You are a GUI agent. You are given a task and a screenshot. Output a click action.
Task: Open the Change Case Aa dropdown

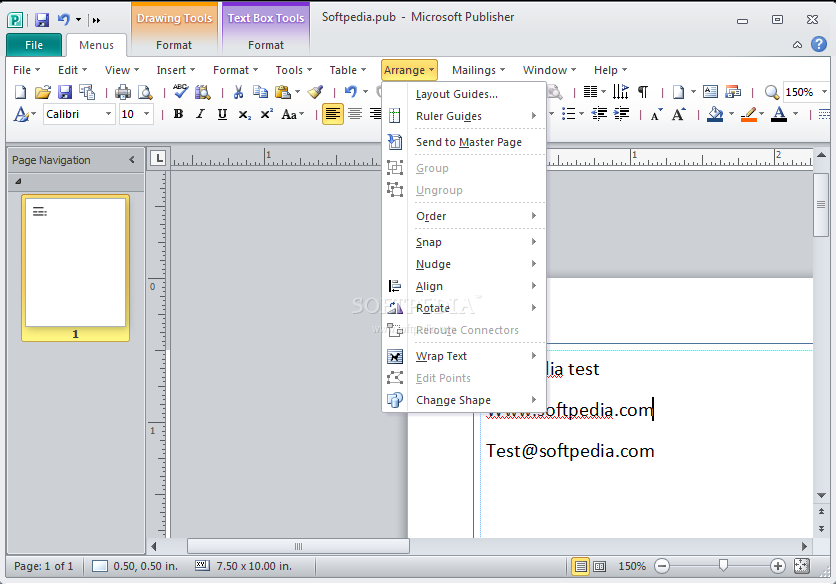tap(293, 114)
